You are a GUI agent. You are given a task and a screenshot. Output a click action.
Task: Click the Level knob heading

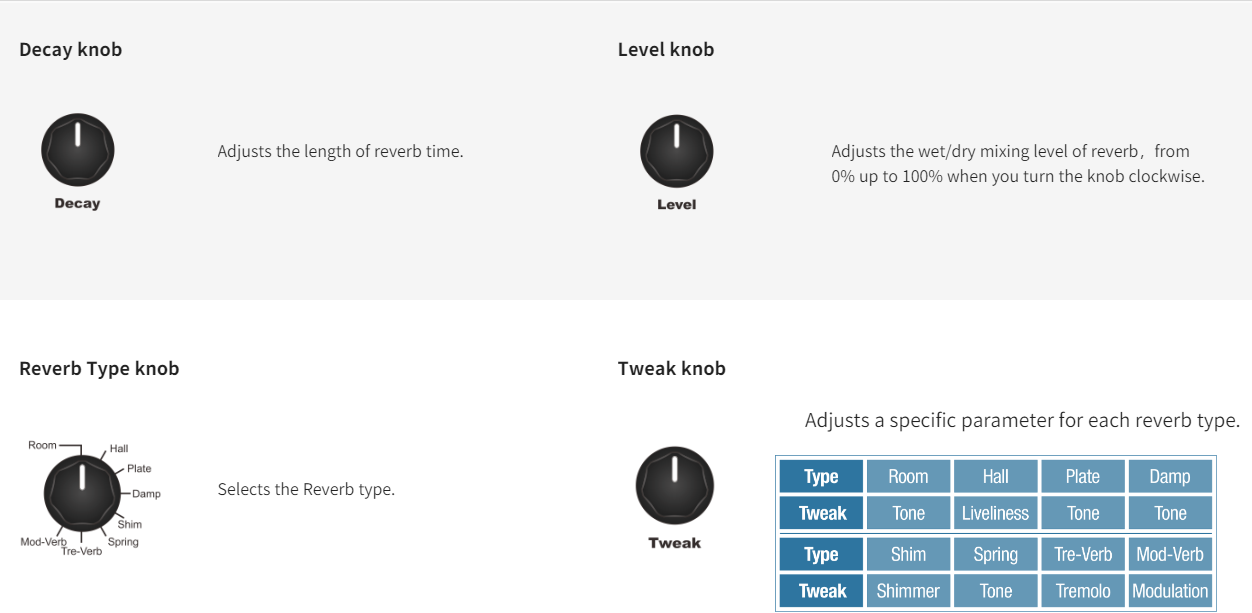666,49
